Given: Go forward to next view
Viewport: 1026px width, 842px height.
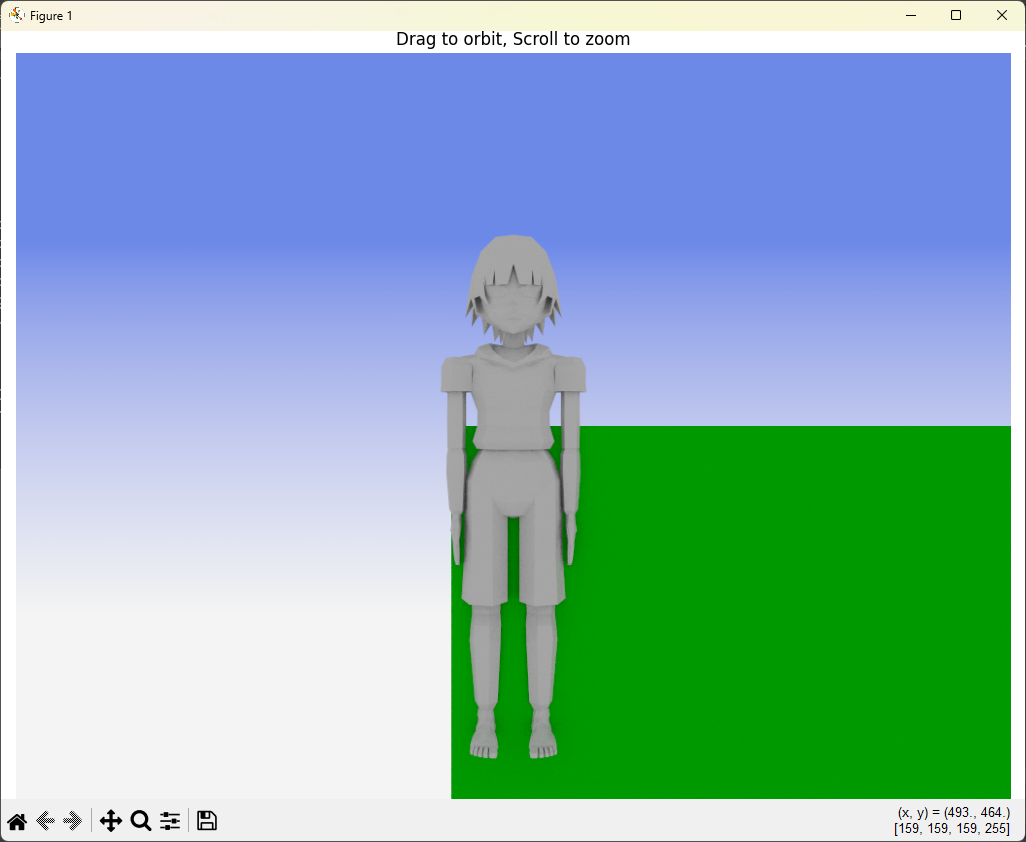Looking at the screenshot, I should 72,821.
